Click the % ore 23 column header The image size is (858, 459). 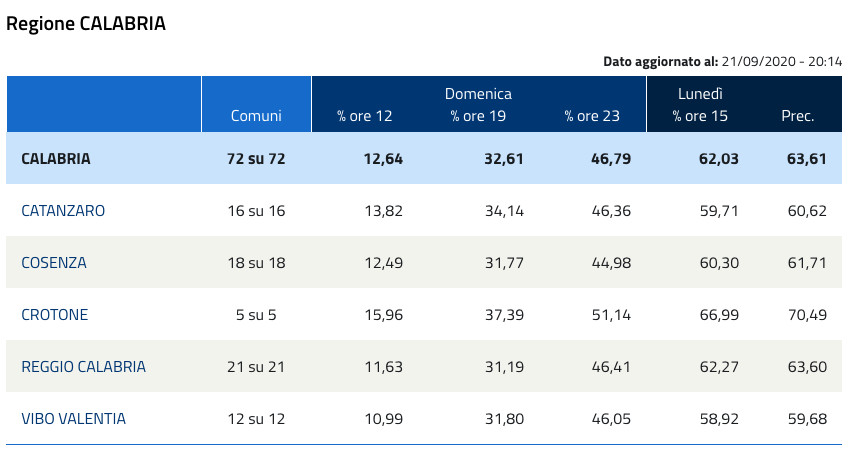point(592,116)
